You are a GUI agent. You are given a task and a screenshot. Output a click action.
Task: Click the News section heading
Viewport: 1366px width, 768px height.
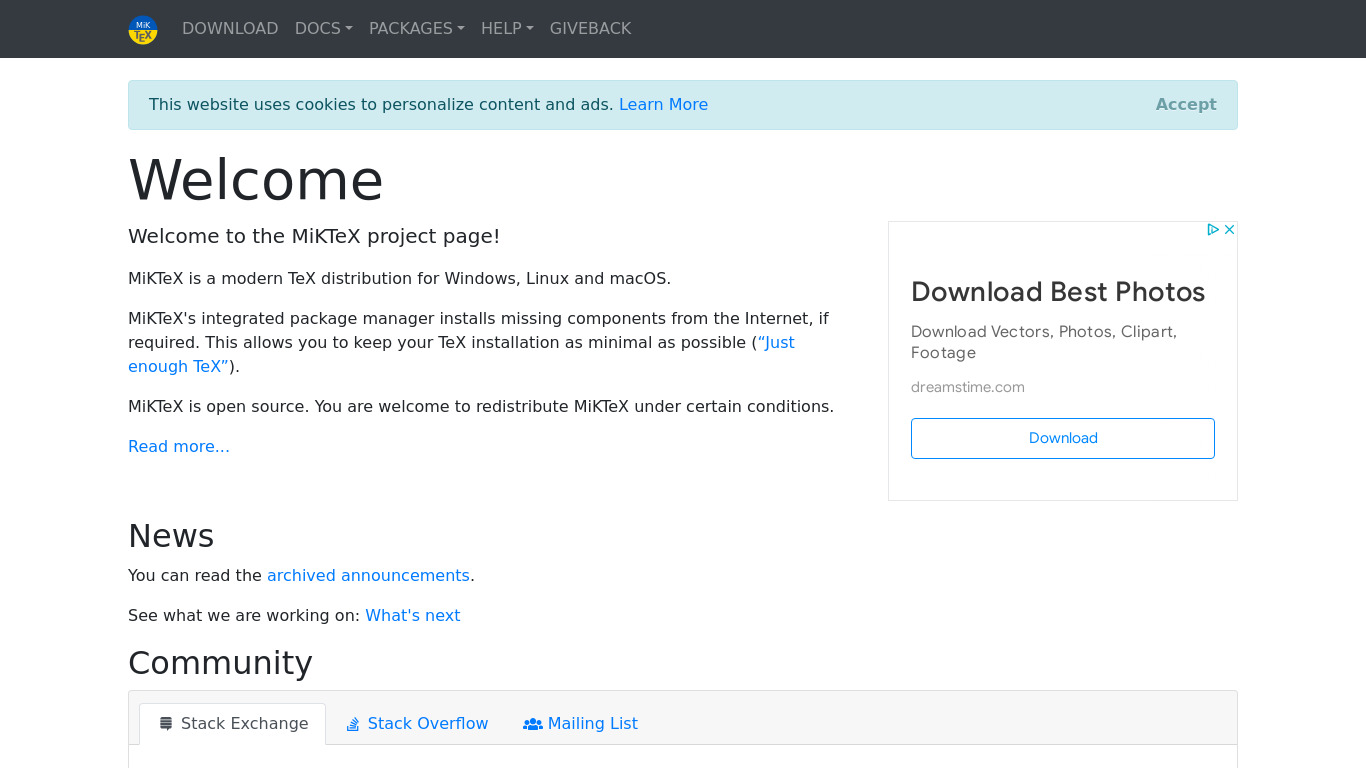point(171,536)
